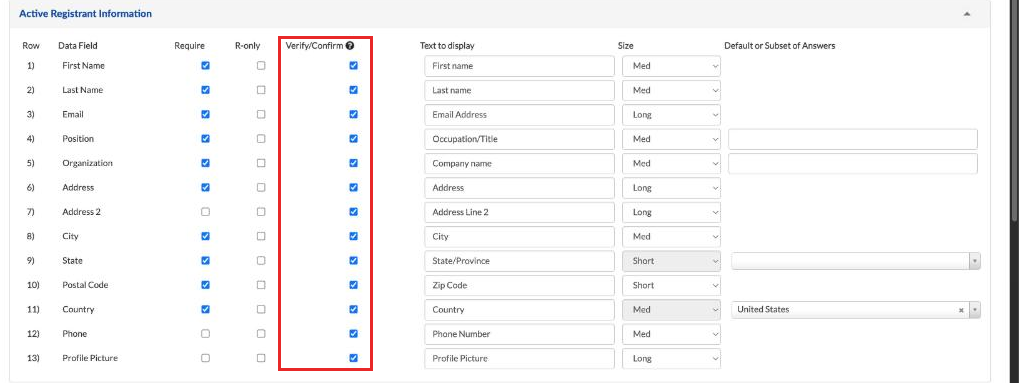Uncheck Verify/Confirm for Last Name
This screenshot has width=1019, height=383.
pyautogui.click(x=354, y=90)
